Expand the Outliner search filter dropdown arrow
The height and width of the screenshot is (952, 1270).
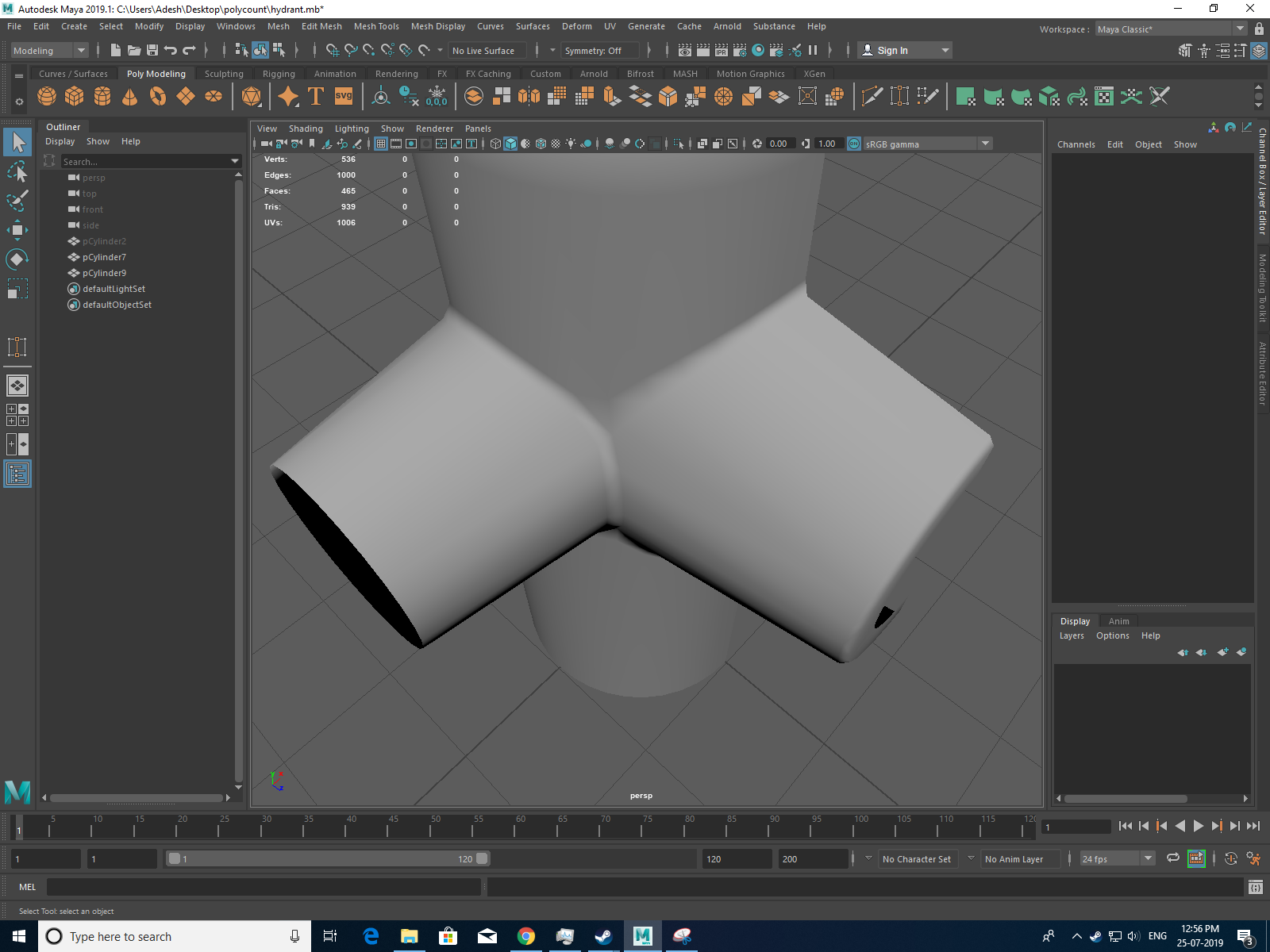tap(235, 161)
